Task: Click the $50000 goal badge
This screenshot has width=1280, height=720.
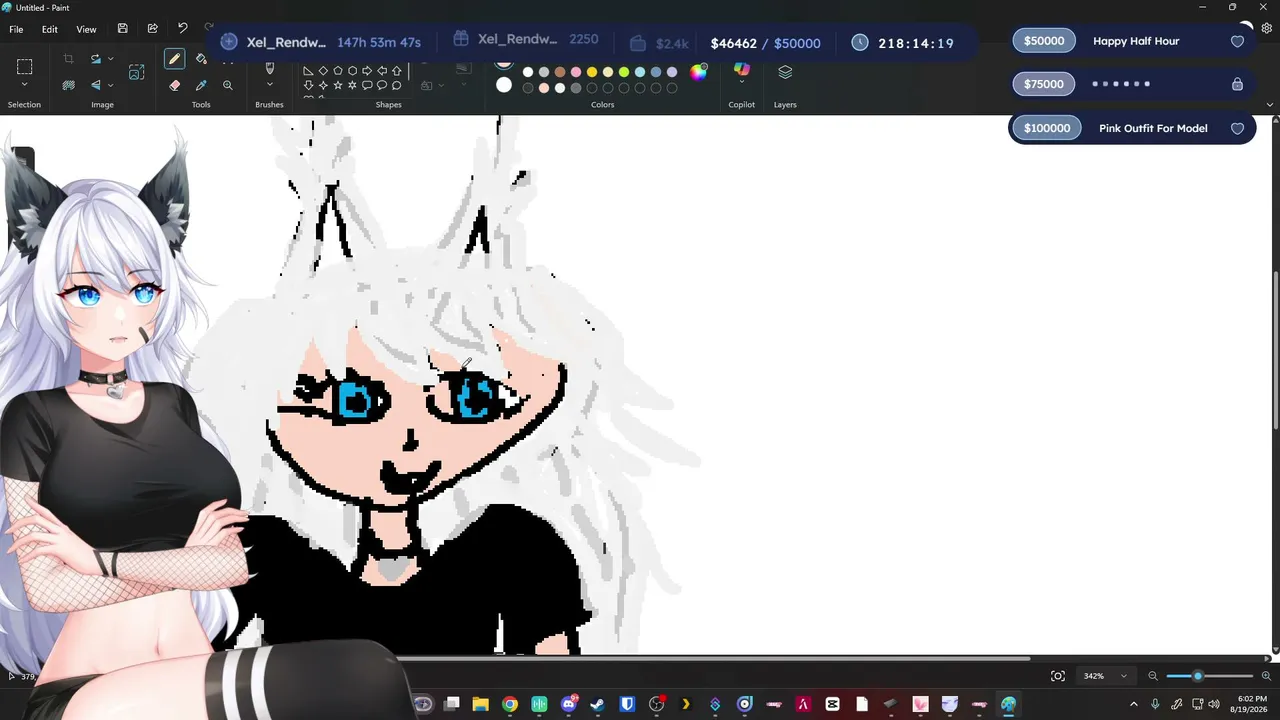Action: click(1044, 41)
